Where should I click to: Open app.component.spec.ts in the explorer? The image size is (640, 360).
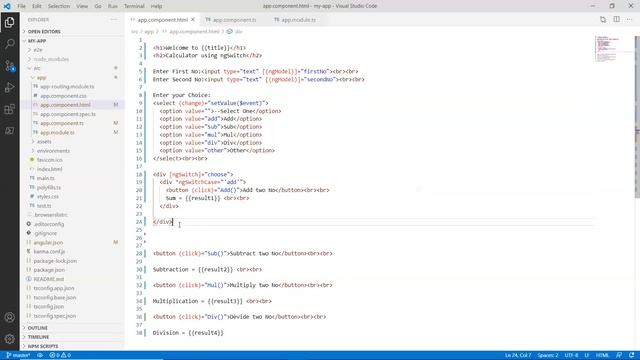coord(68,114)
